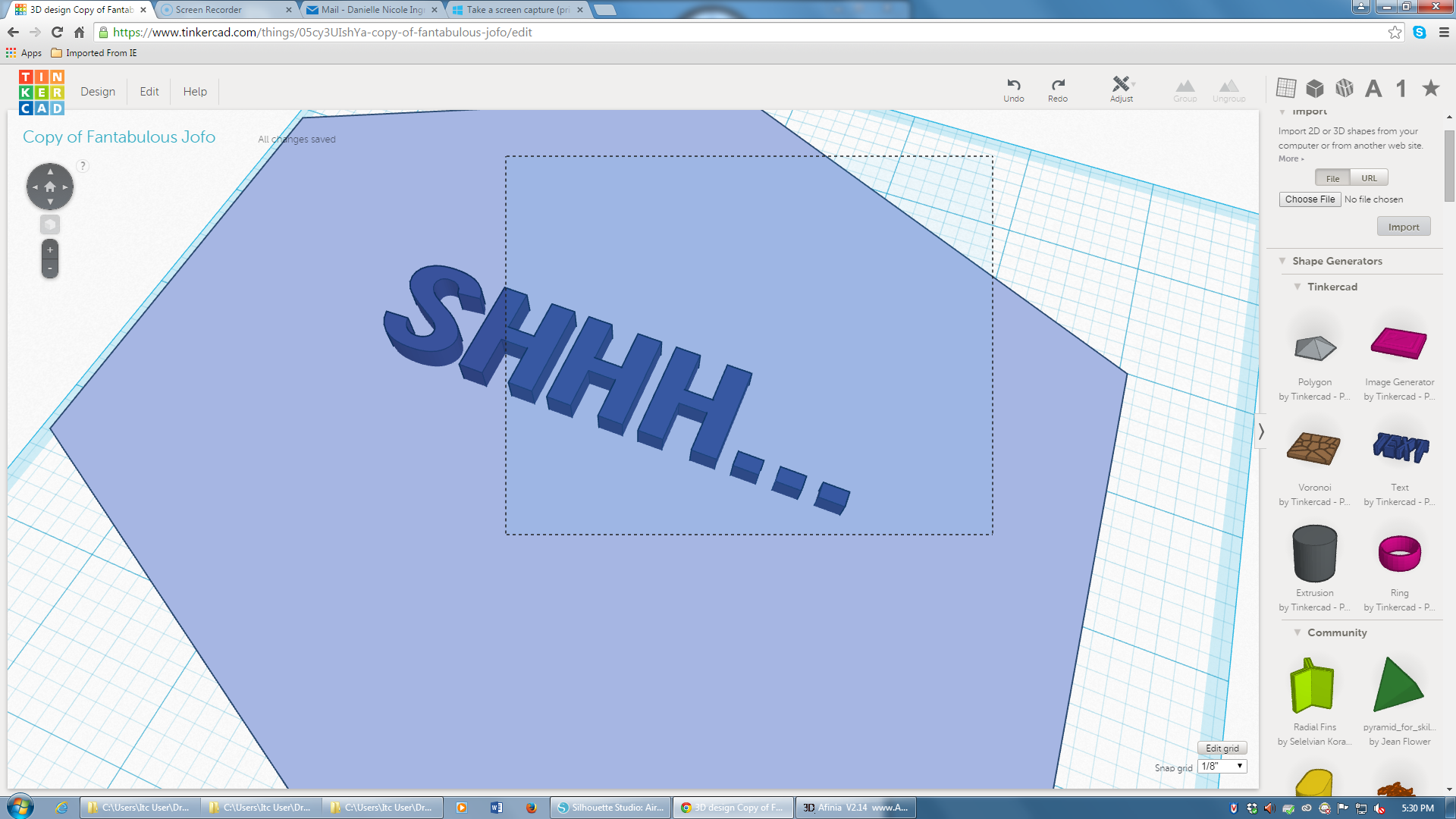1456x819 pixels.
Task: Click the Group icon
Action: coord(1185,89)
